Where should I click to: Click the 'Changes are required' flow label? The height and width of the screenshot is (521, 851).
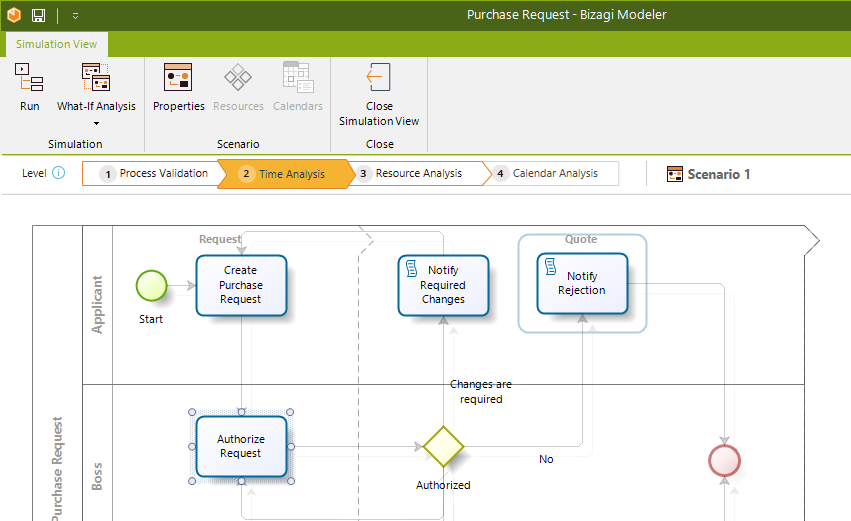point(481,392)
